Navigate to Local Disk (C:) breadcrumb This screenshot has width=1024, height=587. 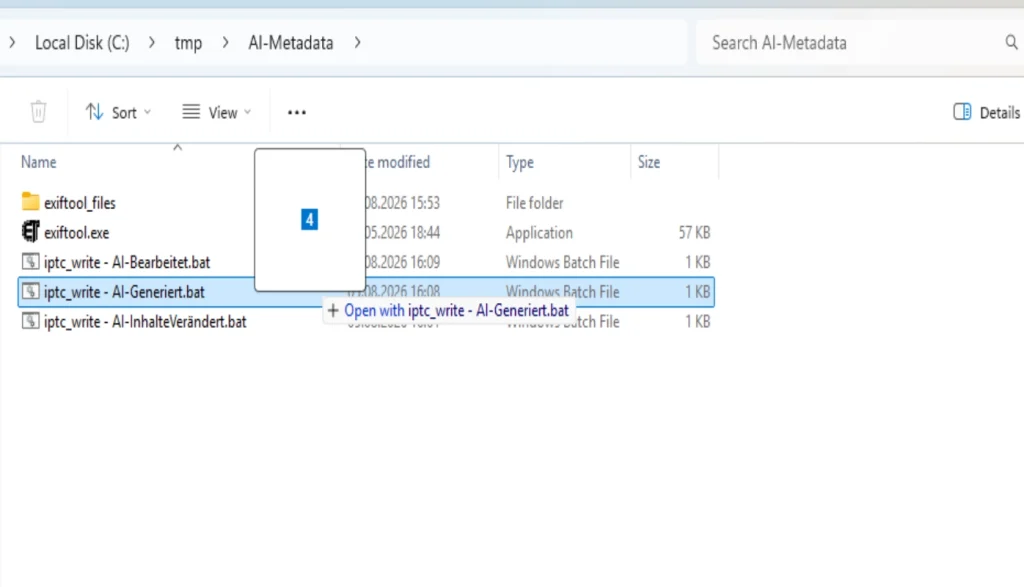point(82,42)
